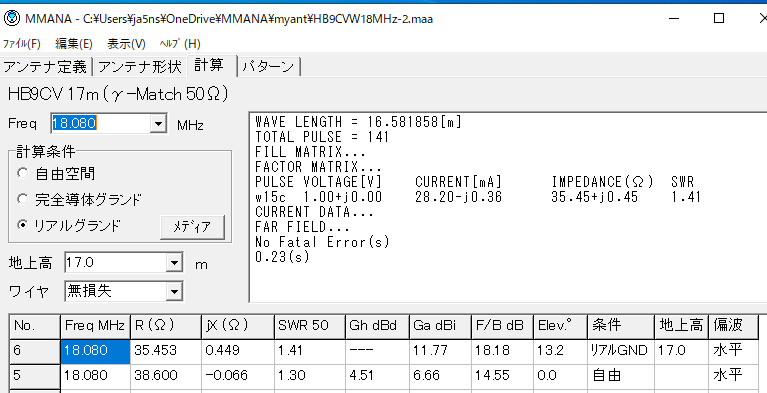Screen dimensions: 767x393
Task: Click the メディア button
Action: point(192,227)
